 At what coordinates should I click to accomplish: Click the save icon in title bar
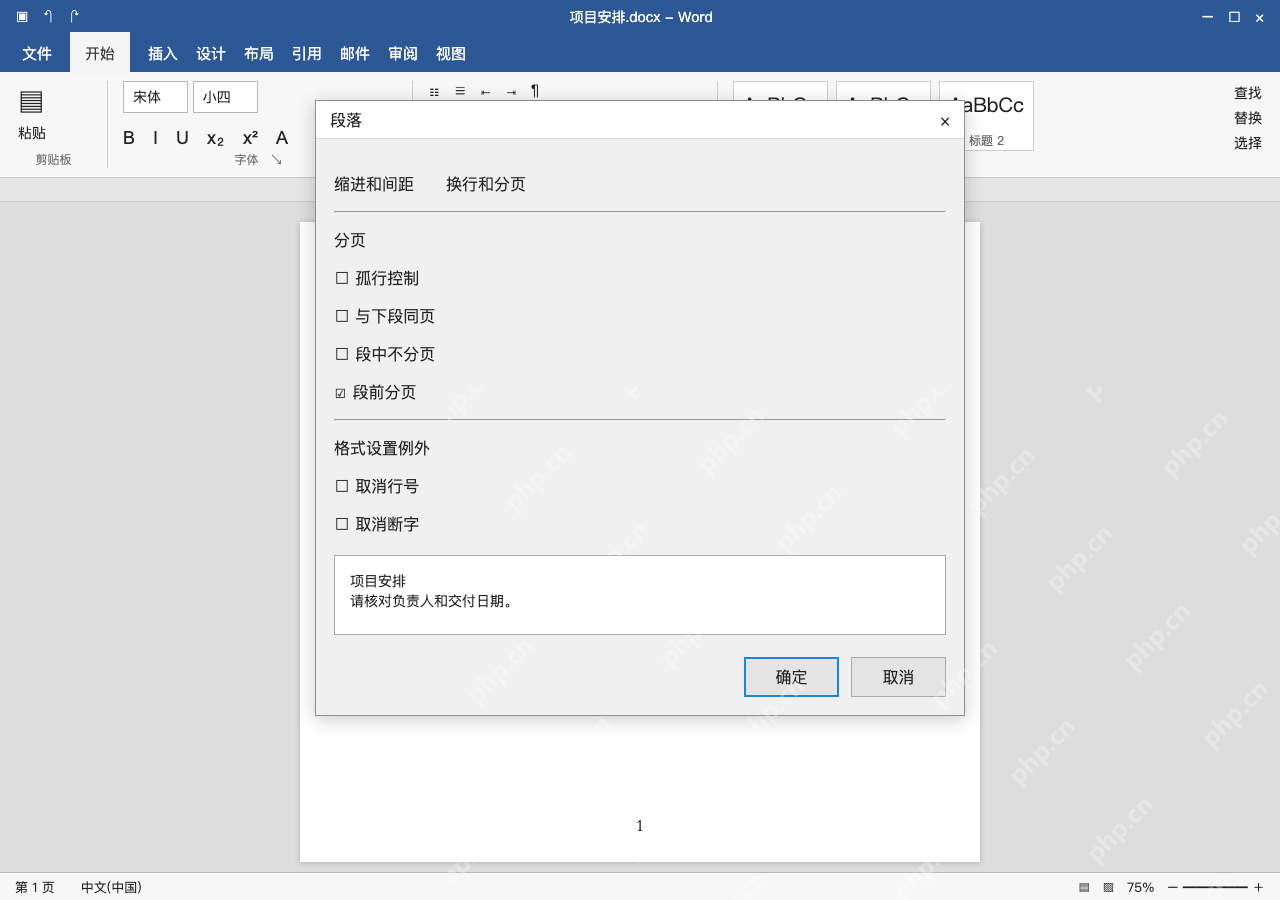tap(22, 16)
